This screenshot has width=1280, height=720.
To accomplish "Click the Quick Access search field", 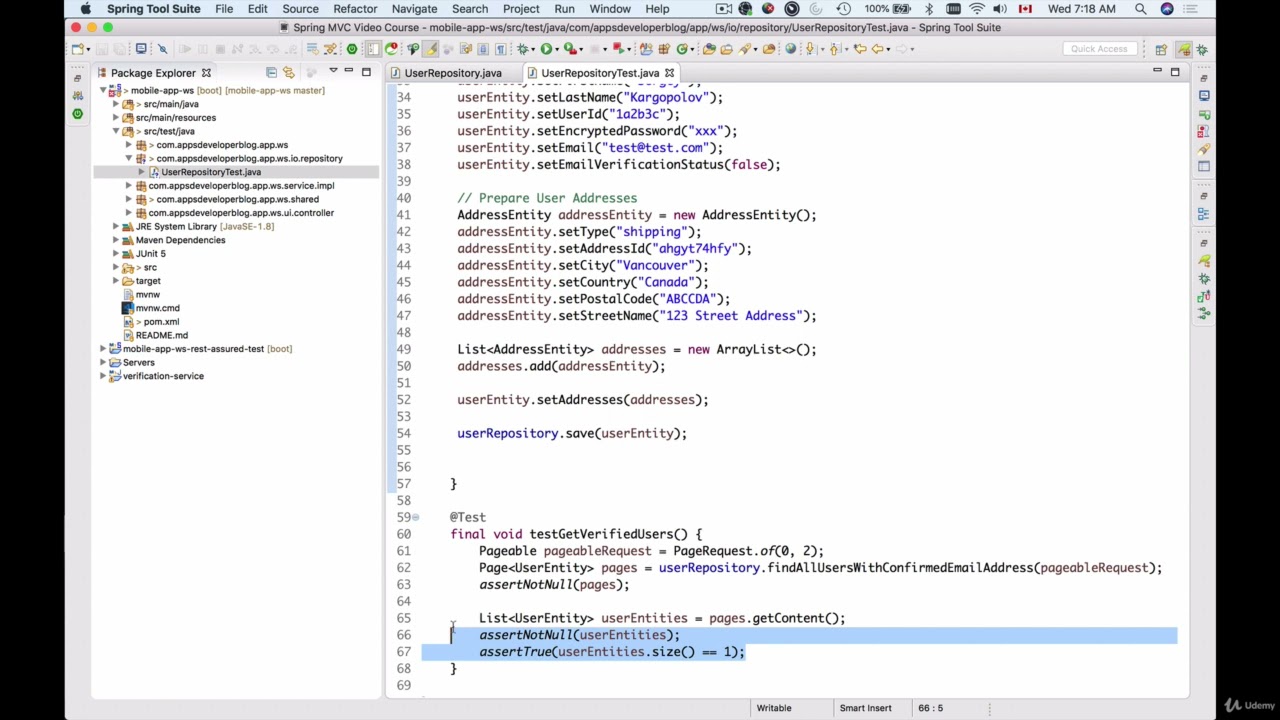I will 1099,48.
